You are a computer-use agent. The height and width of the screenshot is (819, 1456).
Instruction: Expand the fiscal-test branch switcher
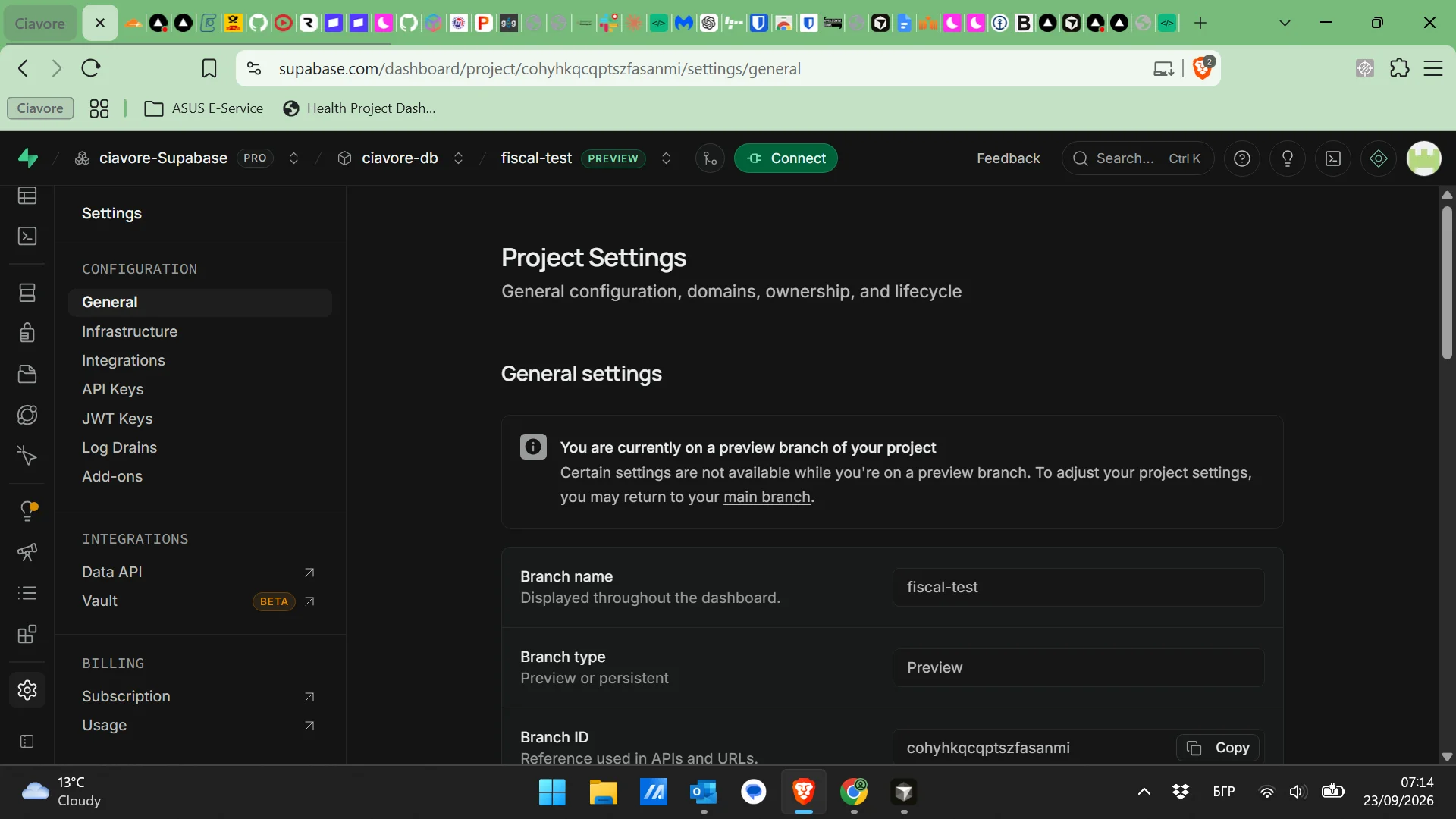coord(666,158)
